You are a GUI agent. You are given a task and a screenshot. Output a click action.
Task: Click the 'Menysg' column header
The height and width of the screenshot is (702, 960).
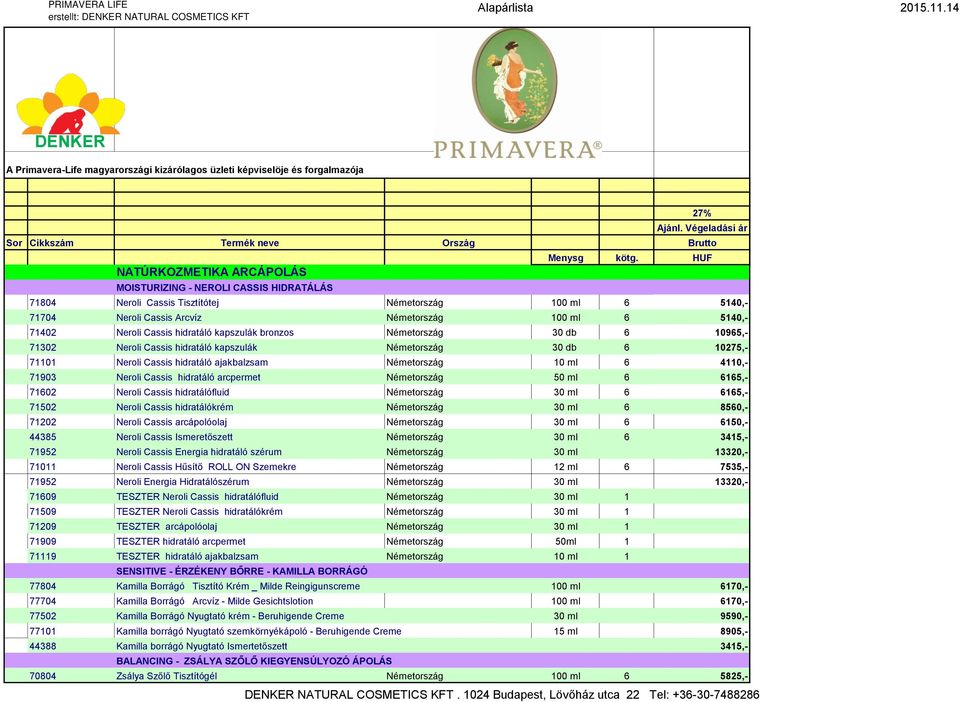pos(566,258)
